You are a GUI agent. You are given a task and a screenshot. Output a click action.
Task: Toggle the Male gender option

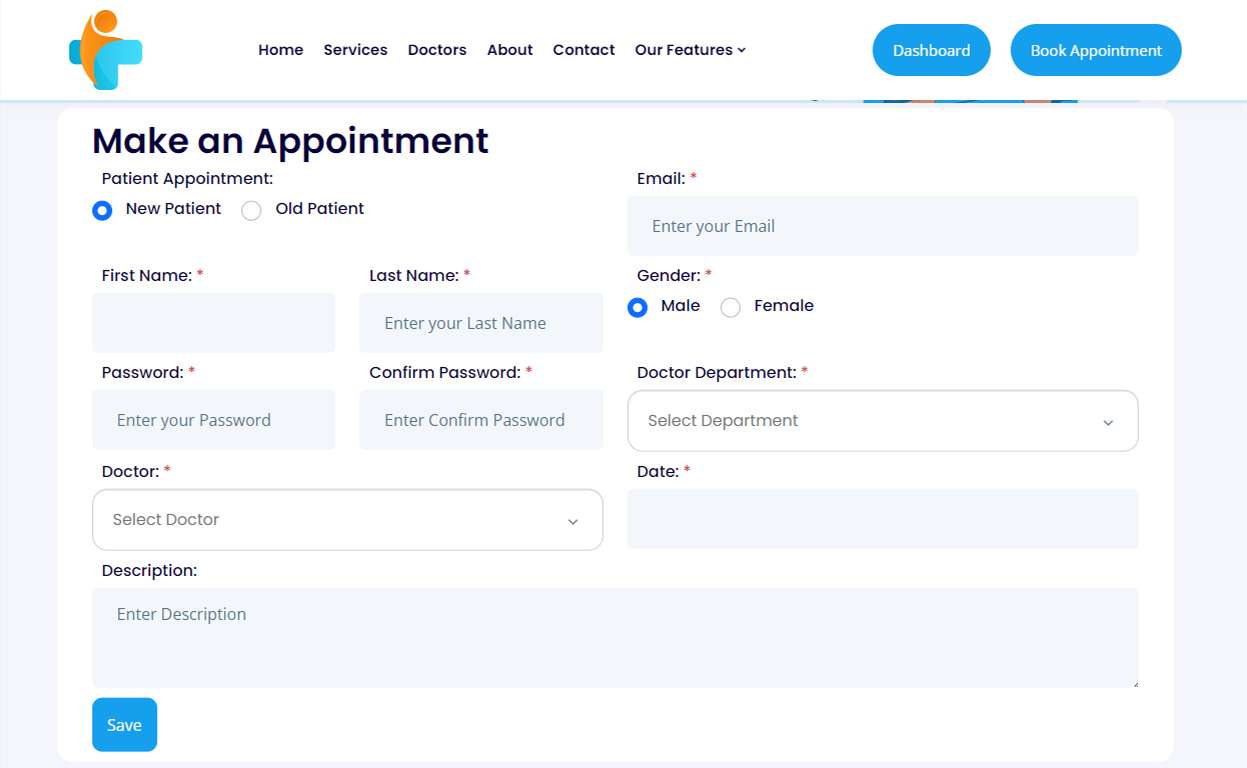coord(638,307)
